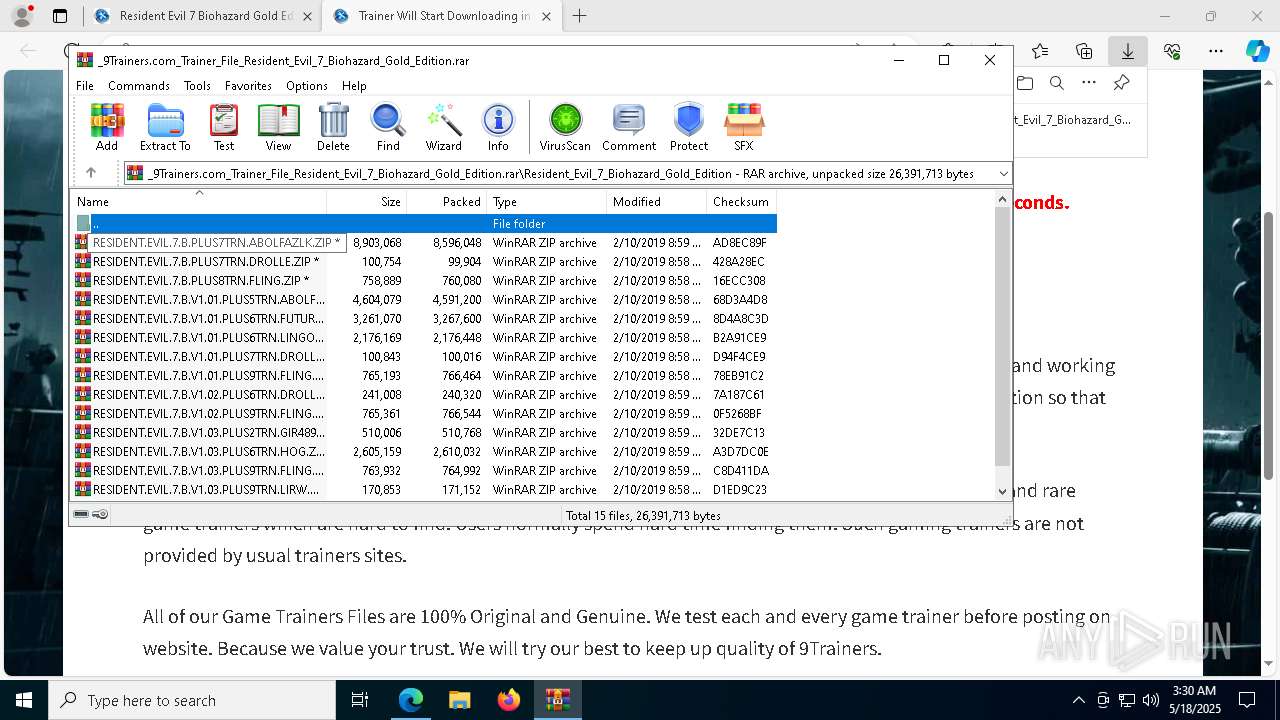Click the disk icon in WinRAR status bar

click(81, 515)
